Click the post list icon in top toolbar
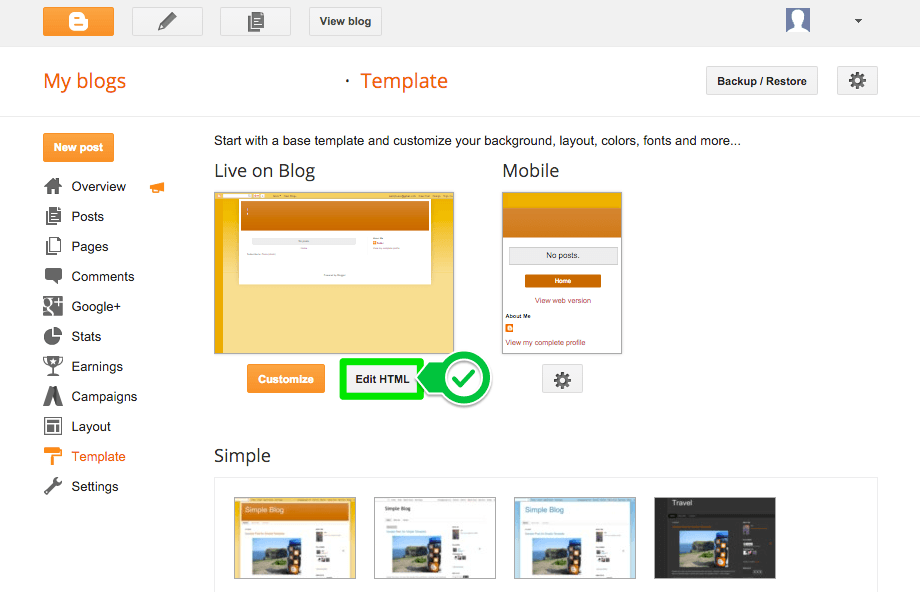920x592 pixels. (254, 20)
